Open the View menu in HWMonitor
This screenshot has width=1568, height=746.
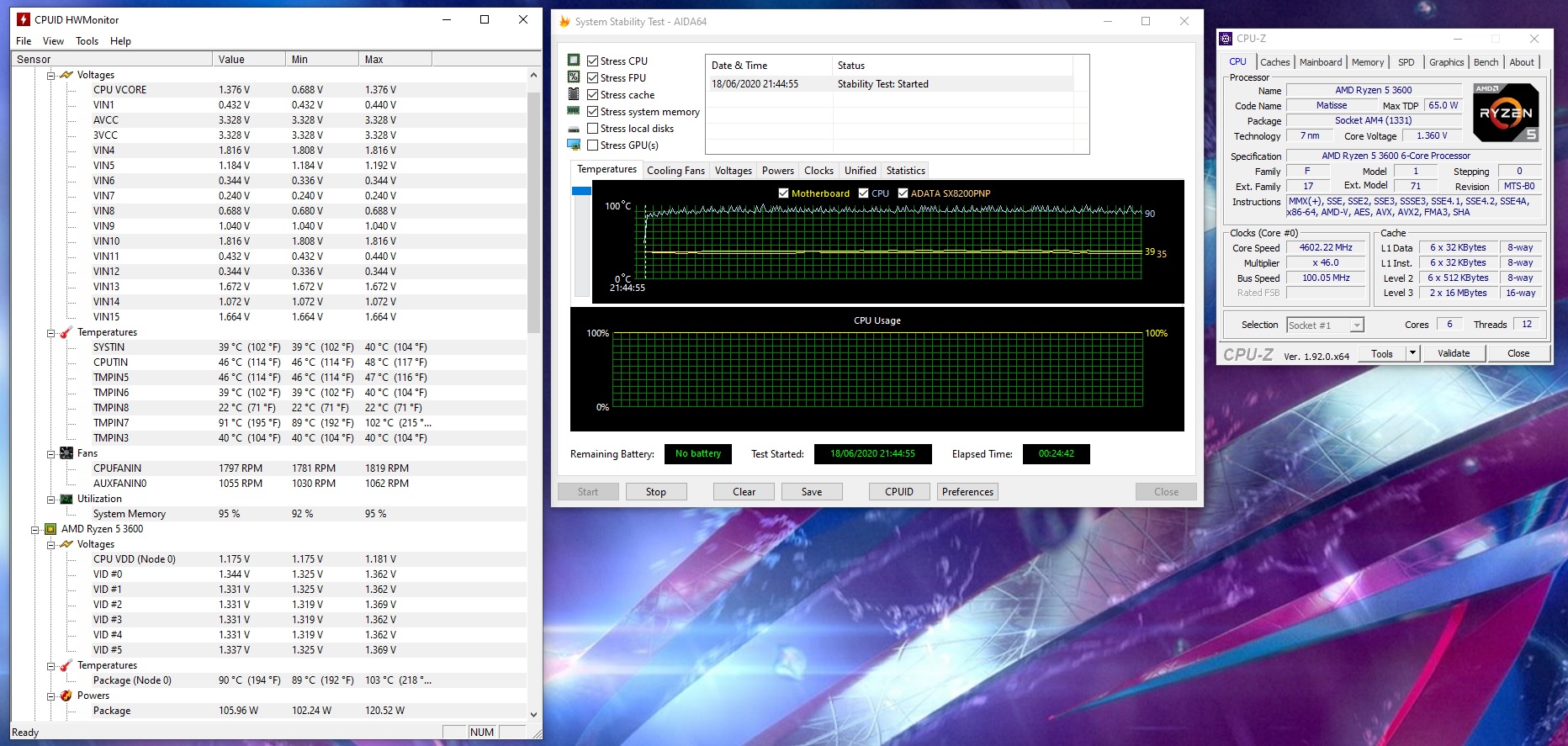pyautogui.click(x=53, y=41)
